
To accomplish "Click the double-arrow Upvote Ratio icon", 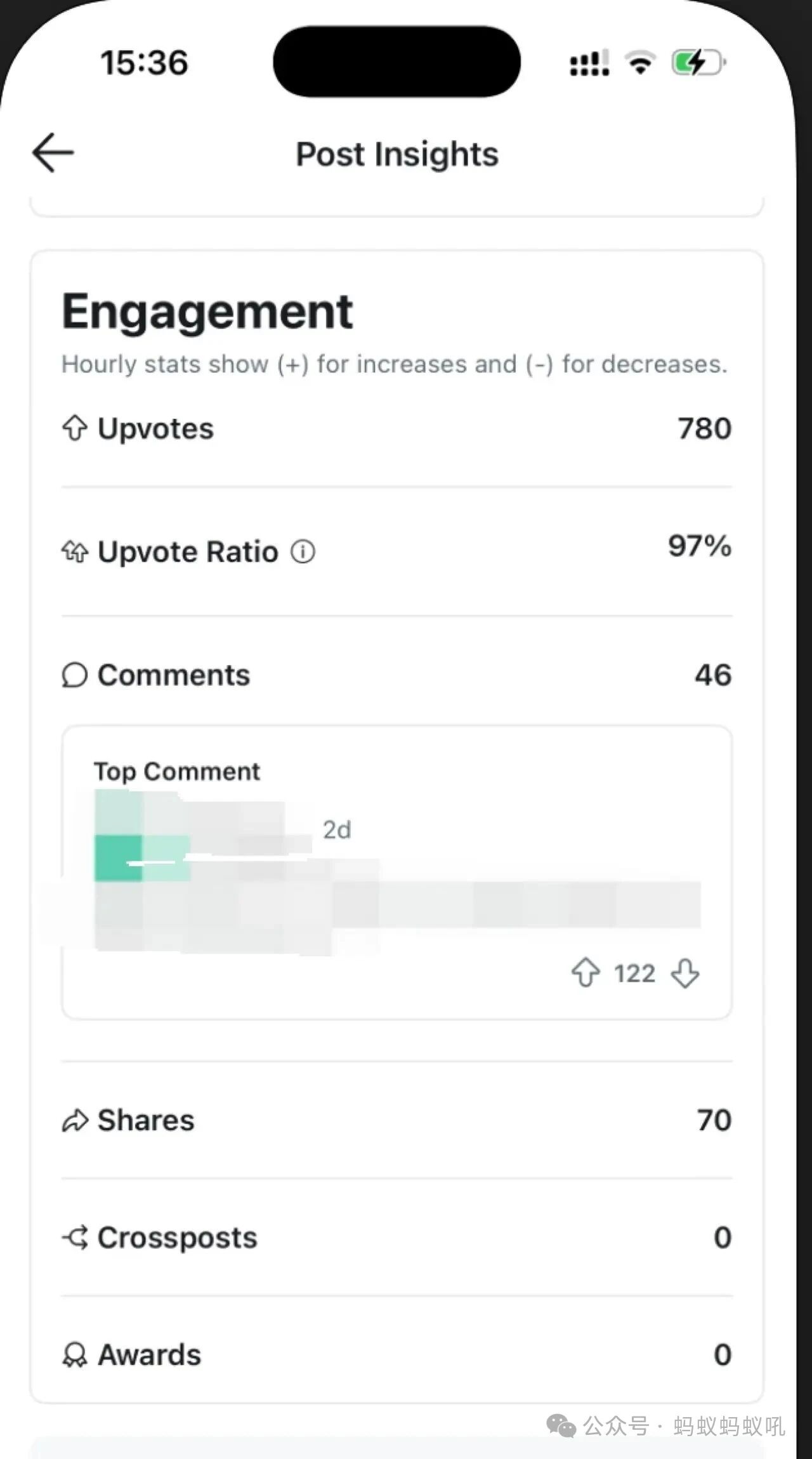I will [x=75, y=551].
